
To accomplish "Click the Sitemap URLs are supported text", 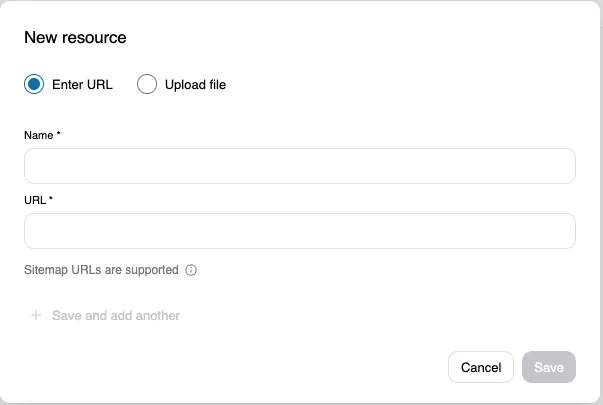I will coord(101,270).
